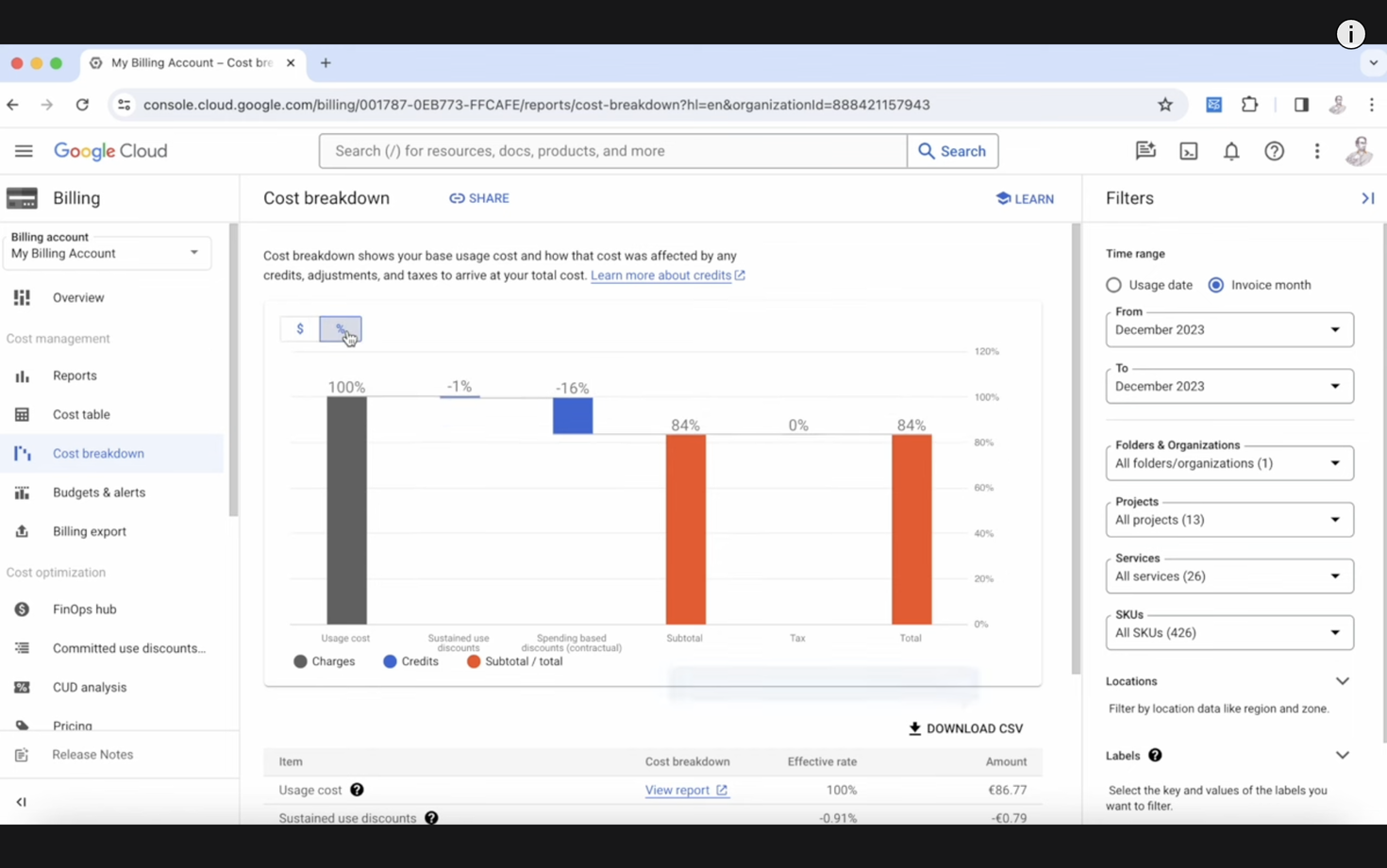1387x868 pixels.
Task: Open the notifications bell
Action: point(1231,151)
